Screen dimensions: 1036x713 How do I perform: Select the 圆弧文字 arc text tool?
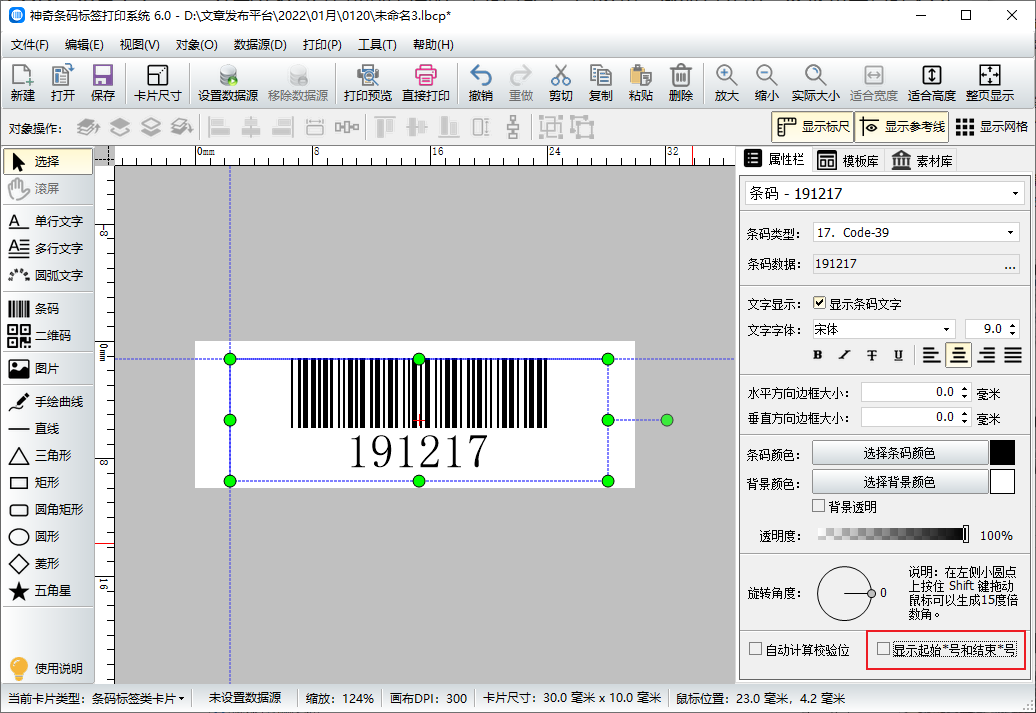[46, 276]
